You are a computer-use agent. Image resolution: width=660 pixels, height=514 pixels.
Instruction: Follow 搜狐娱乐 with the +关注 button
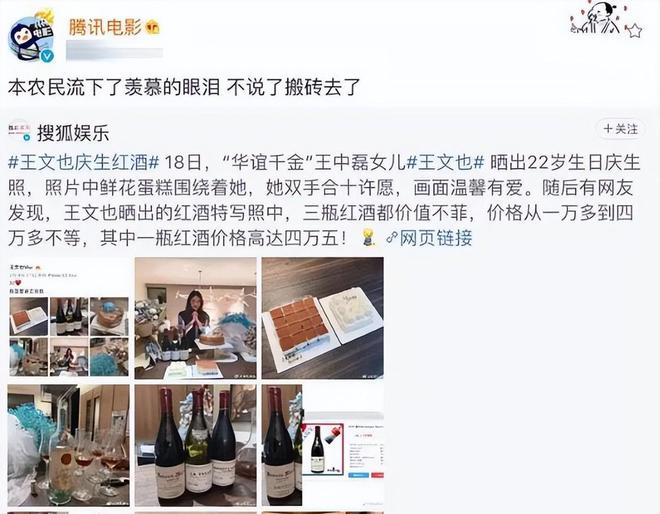pos(620,129)
